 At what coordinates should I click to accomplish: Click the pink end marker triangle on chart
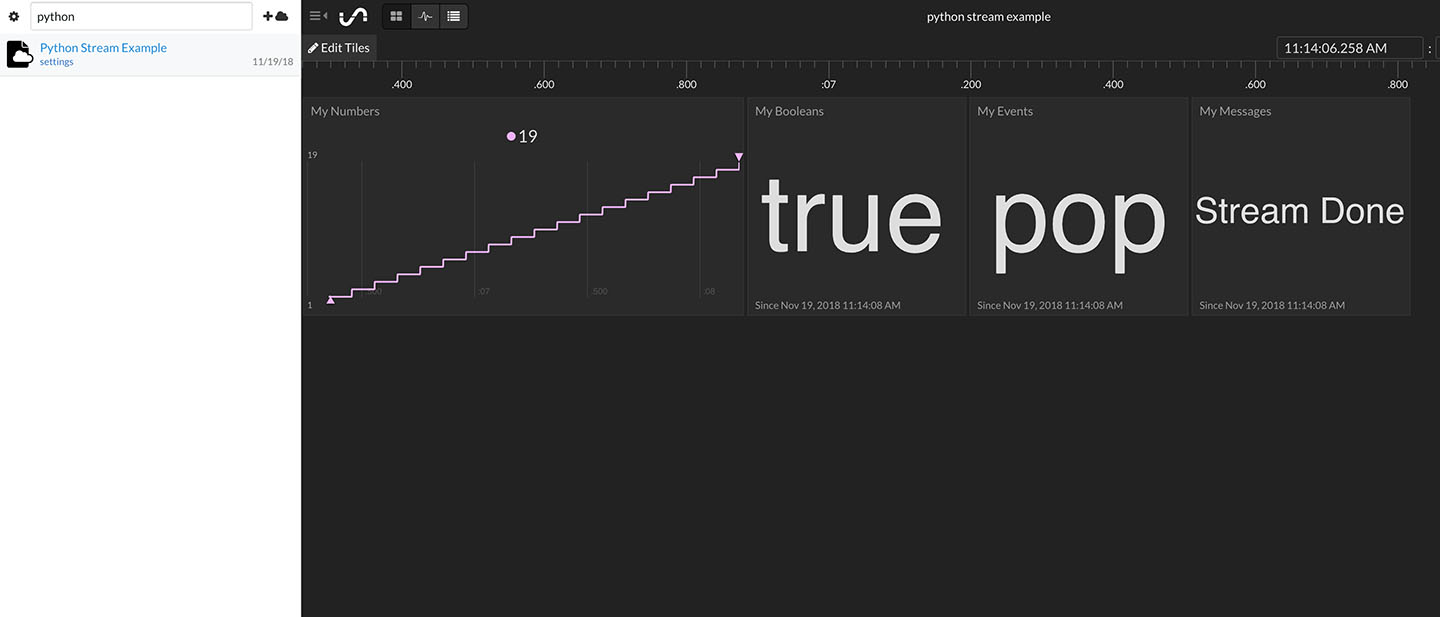(x=739, y=156)
